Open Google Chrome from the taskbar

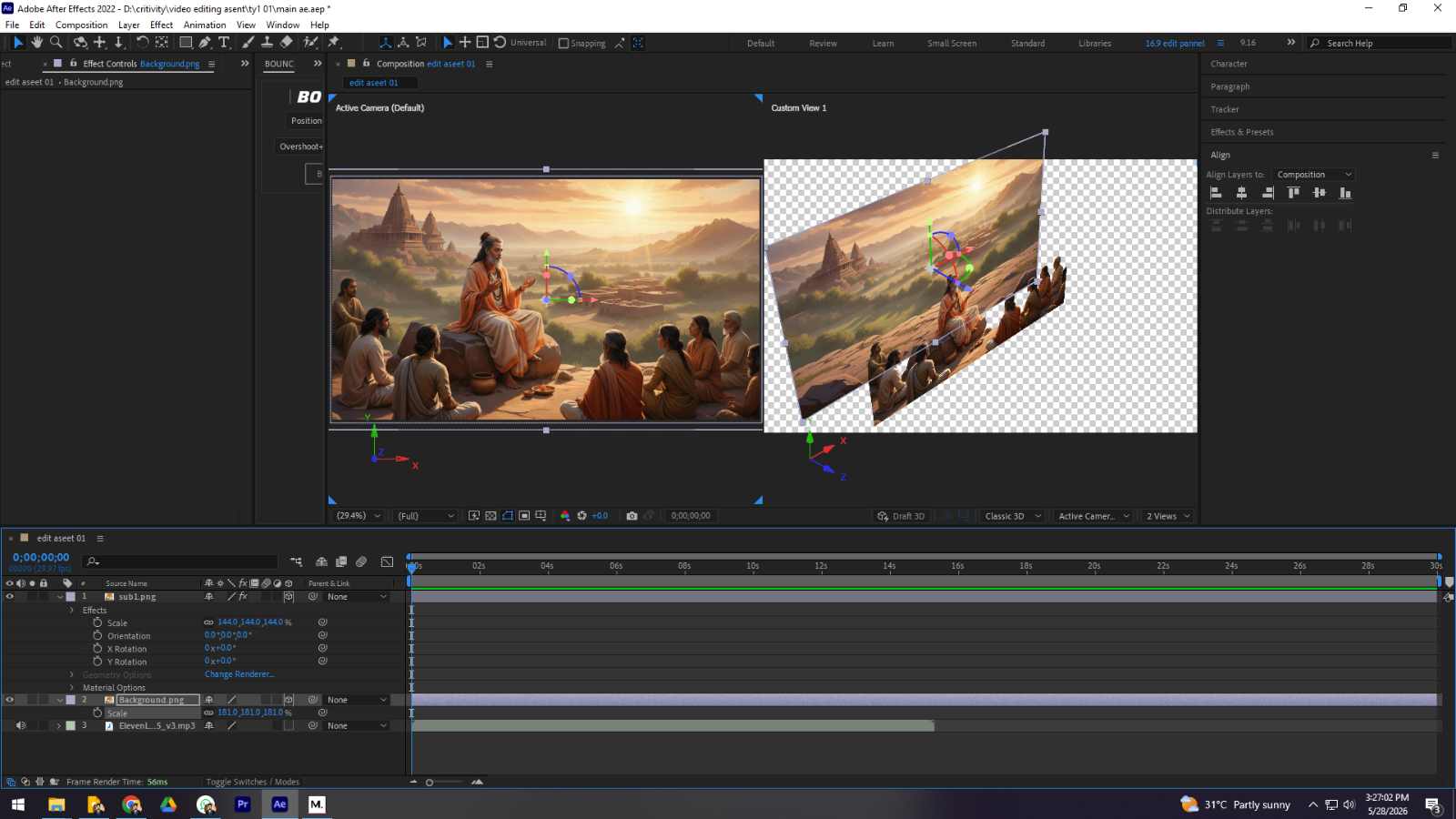pos(132,804)
